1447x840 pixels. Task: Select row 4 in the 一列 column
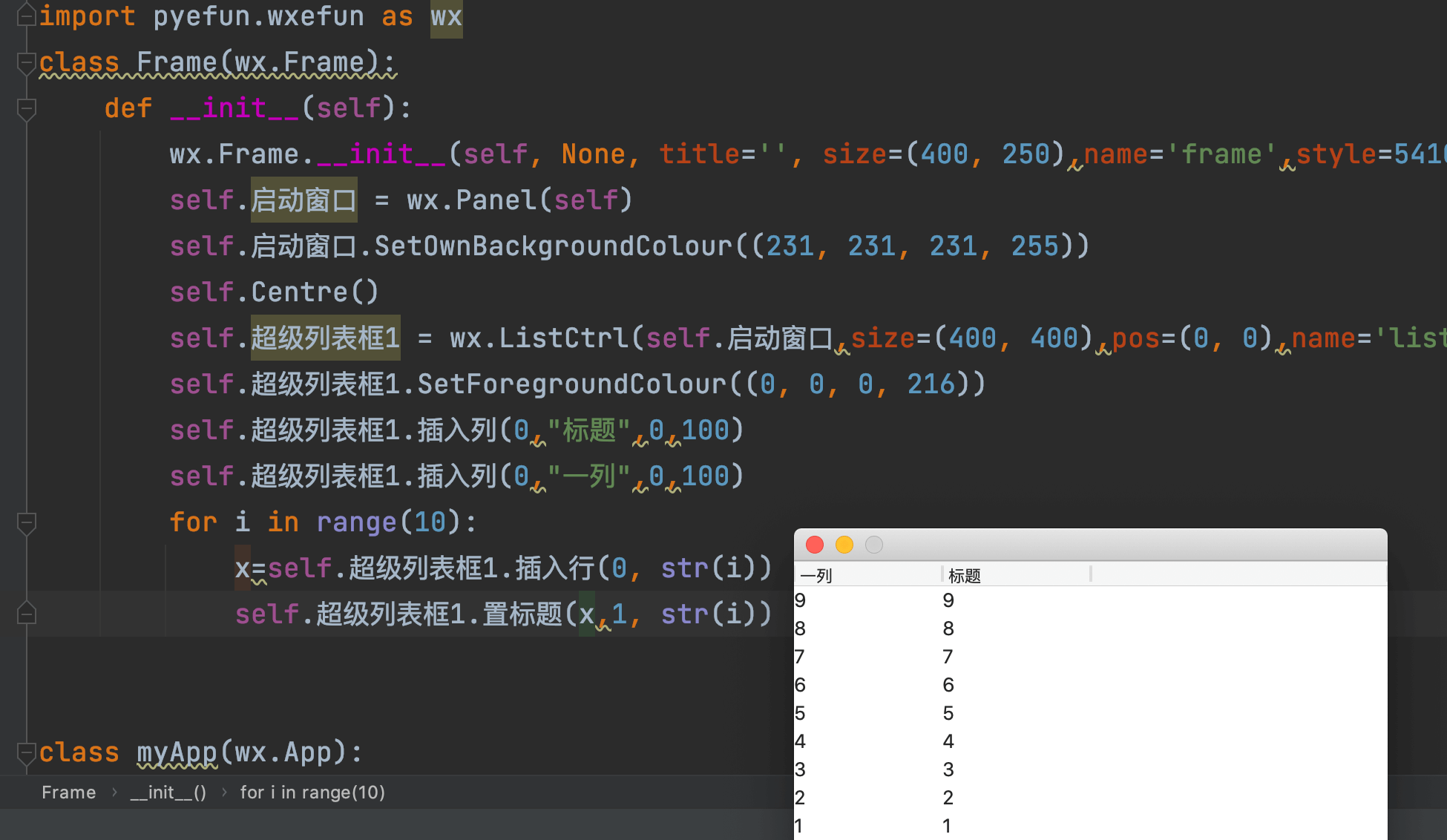point(800,741)
